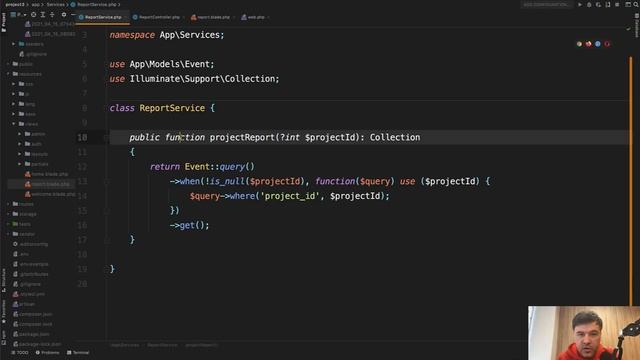Select the artisan file in tree
The image size is (640, 360).
(24, 304)
